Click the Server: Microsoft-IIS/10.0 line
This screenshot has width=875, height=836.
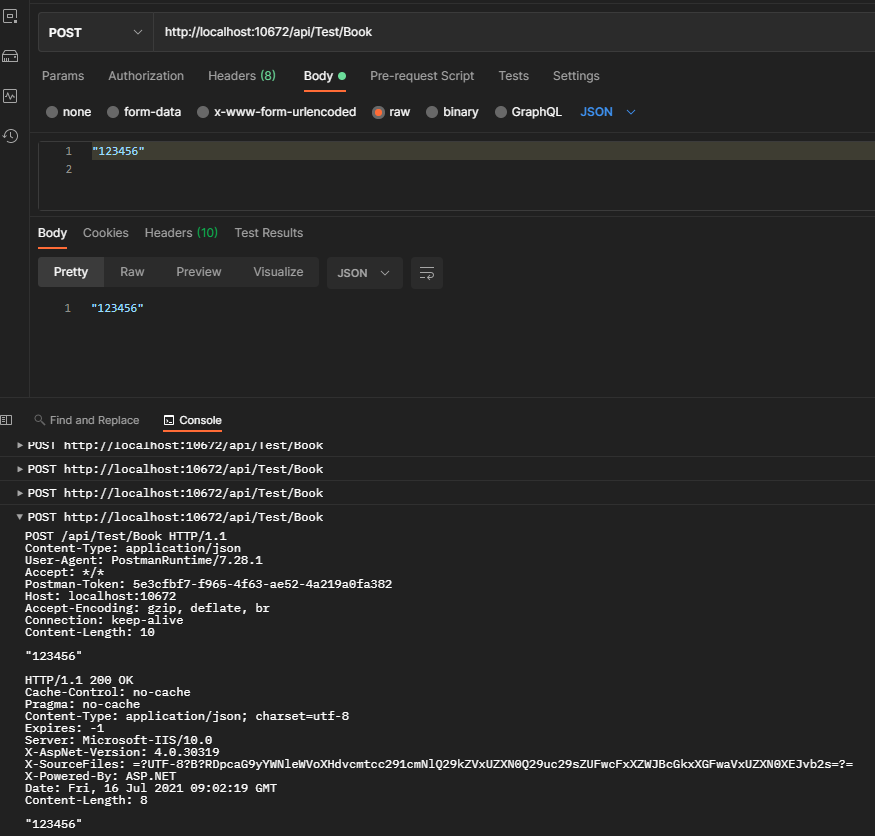118,741
